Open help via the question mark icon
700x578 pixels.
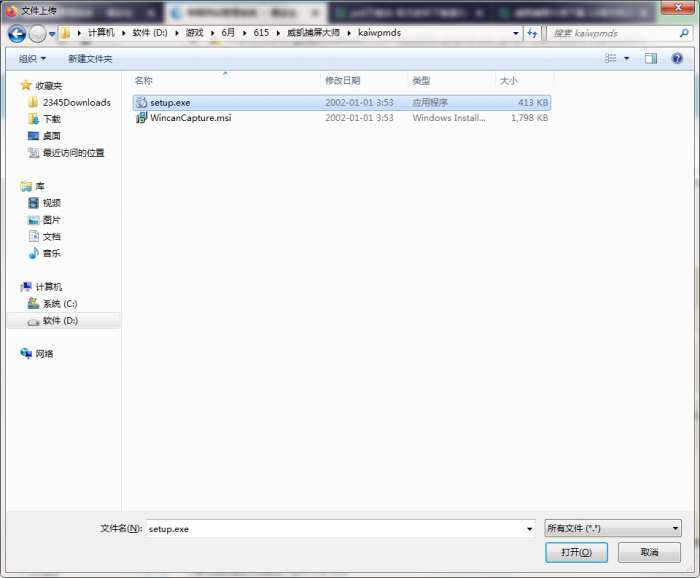click(x=677, y=58)
